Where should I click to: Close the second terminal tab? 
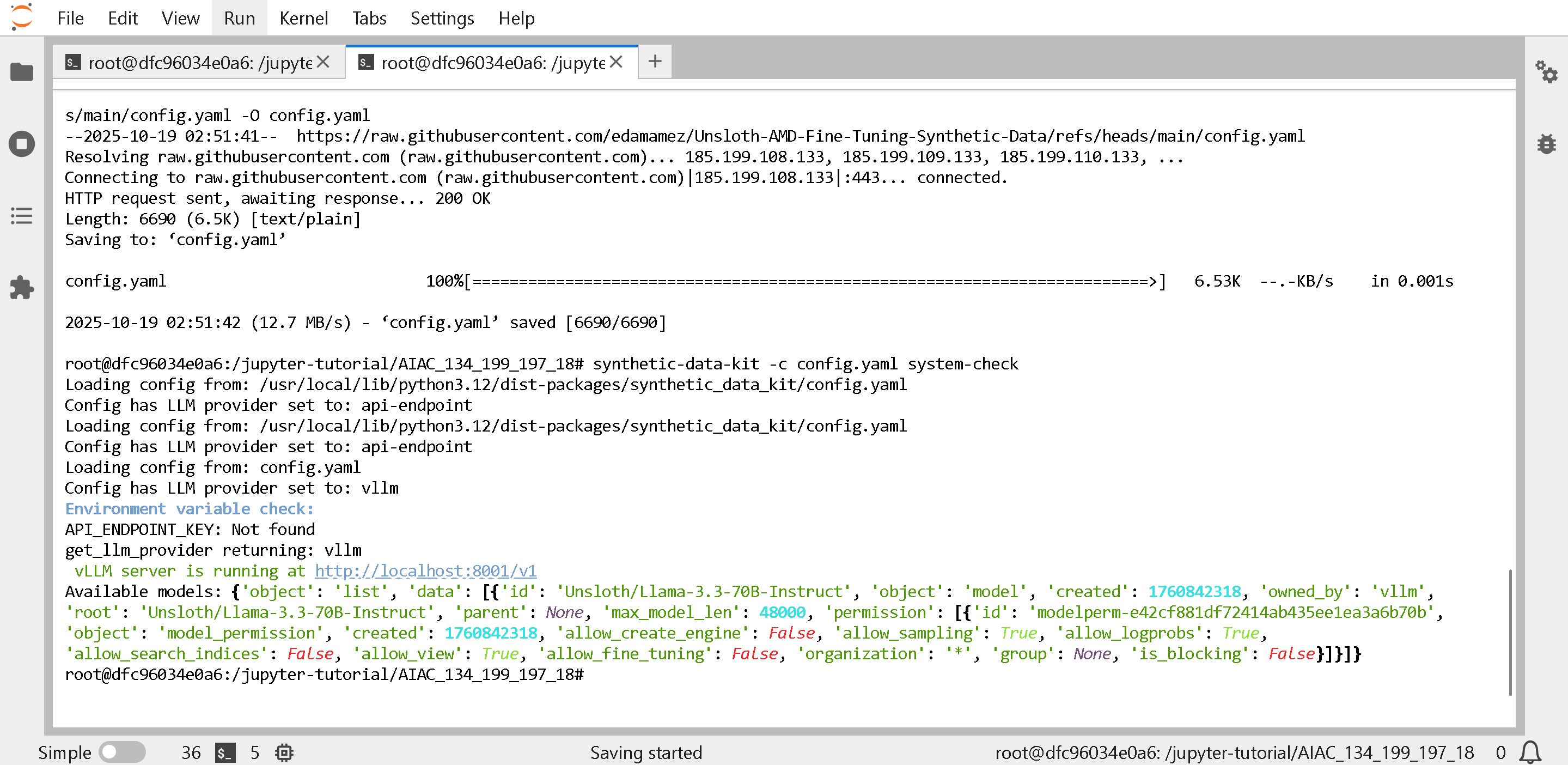(616, 62)
